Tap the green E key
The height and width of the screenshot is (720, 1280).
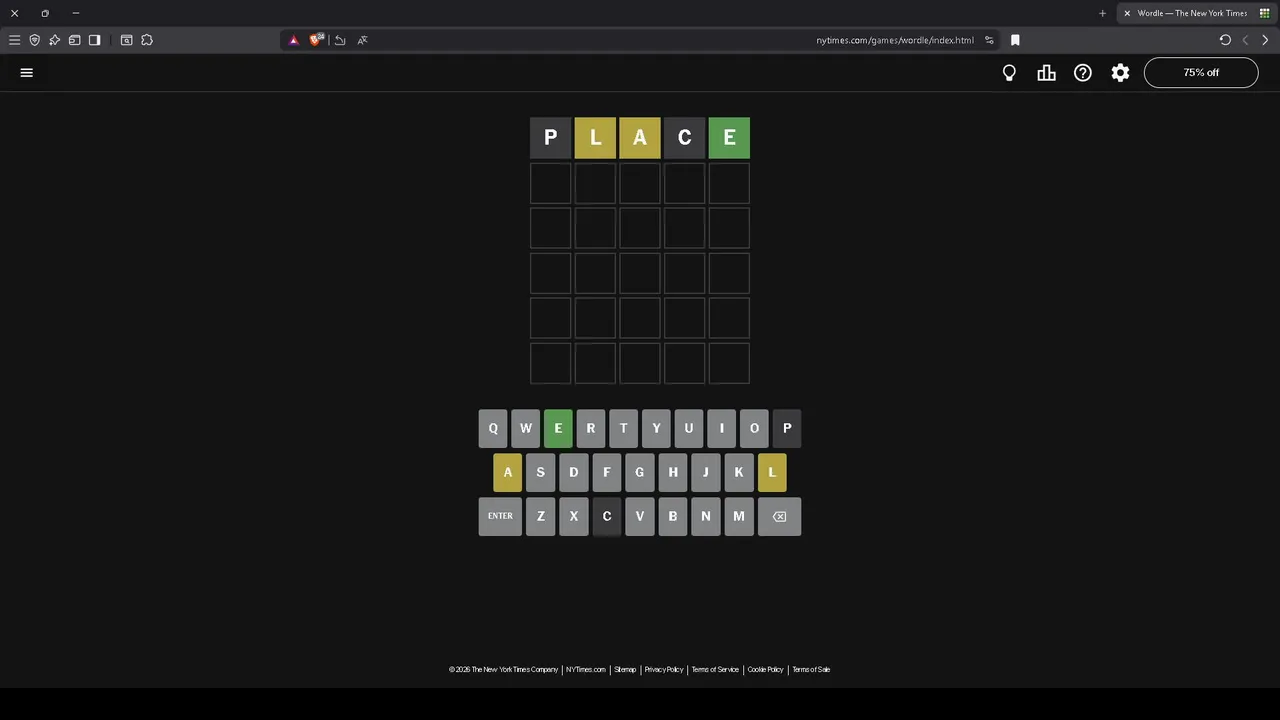pyautogui.click(x=558, y=428)
